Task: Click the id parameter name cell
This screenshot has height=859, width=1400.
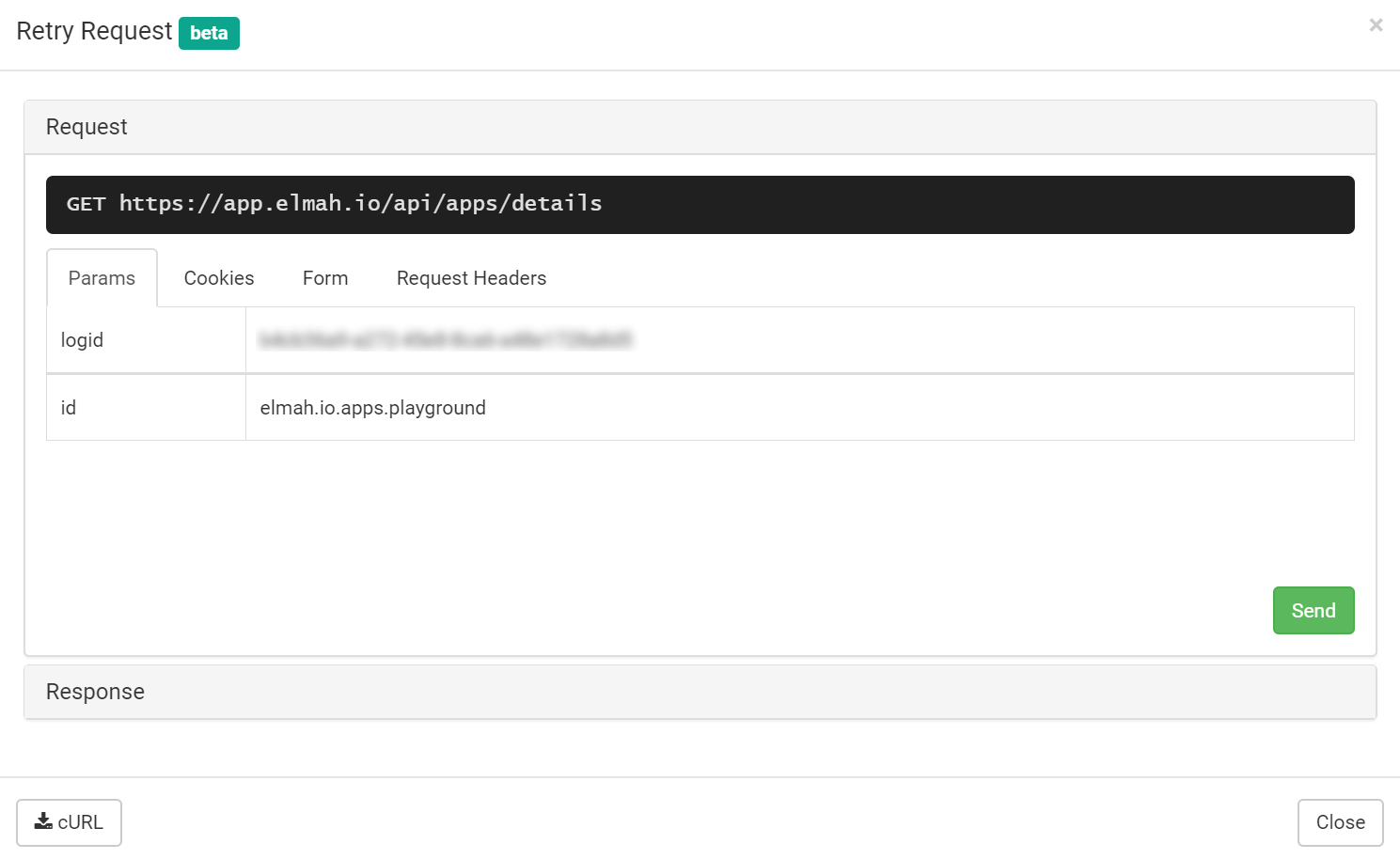Action: 68,407
